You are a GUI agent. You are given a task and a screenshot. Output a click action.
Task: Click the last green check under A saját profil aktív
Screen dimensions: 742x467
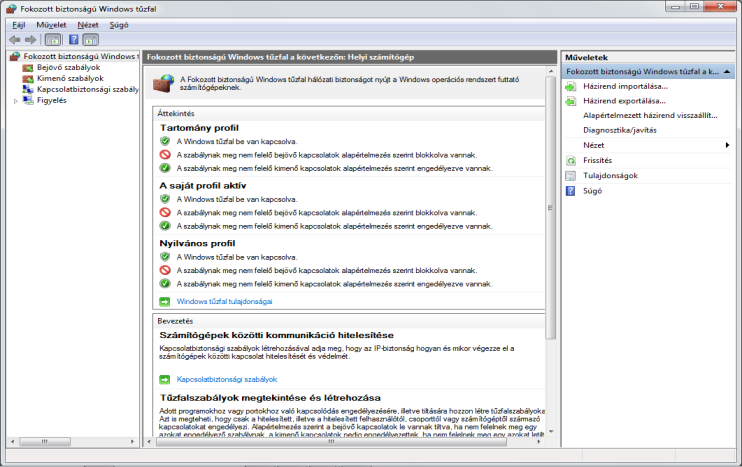(165, 226)
